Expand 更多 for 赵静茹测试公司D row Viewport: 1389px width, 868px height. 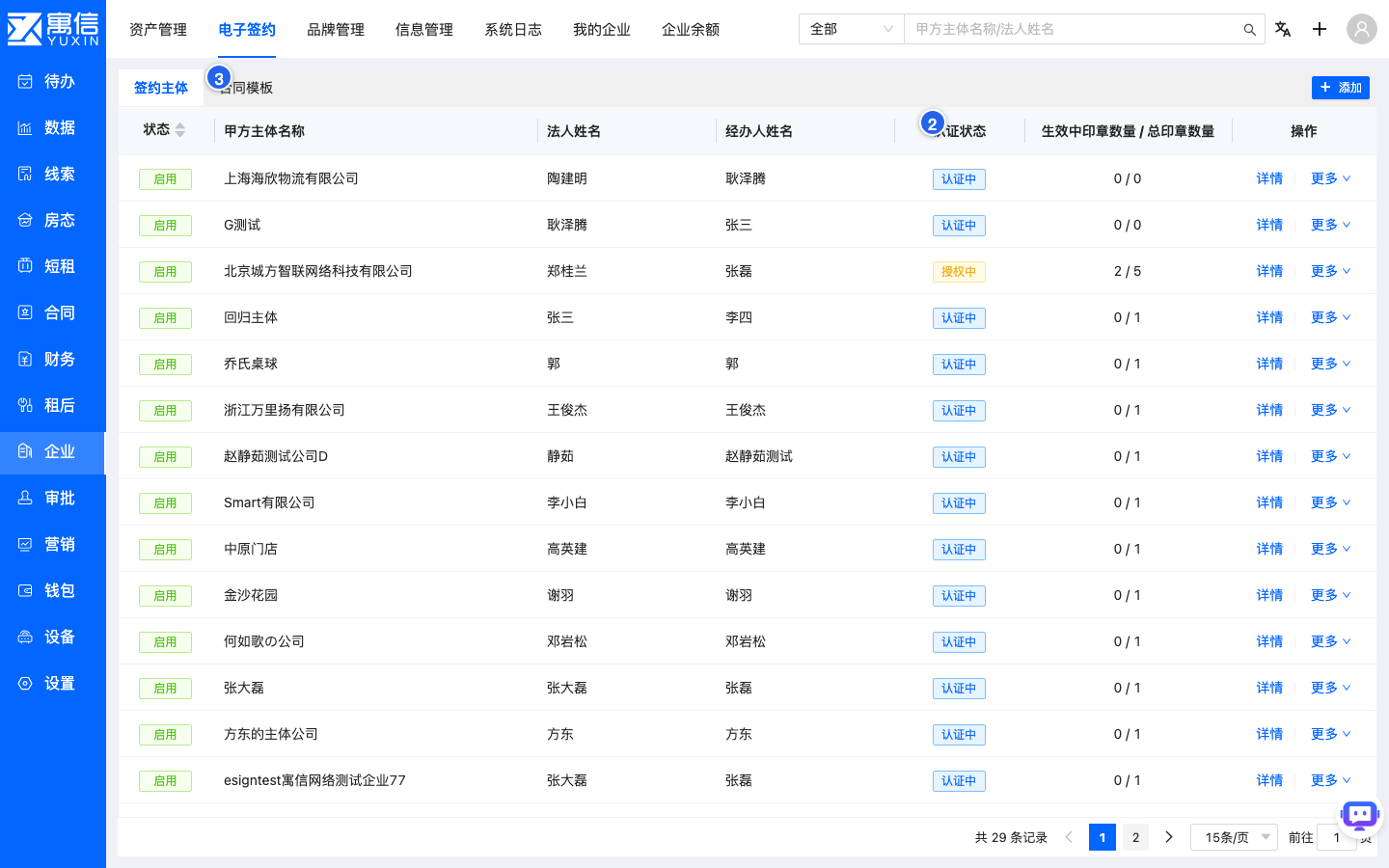tap(1330, 456)
